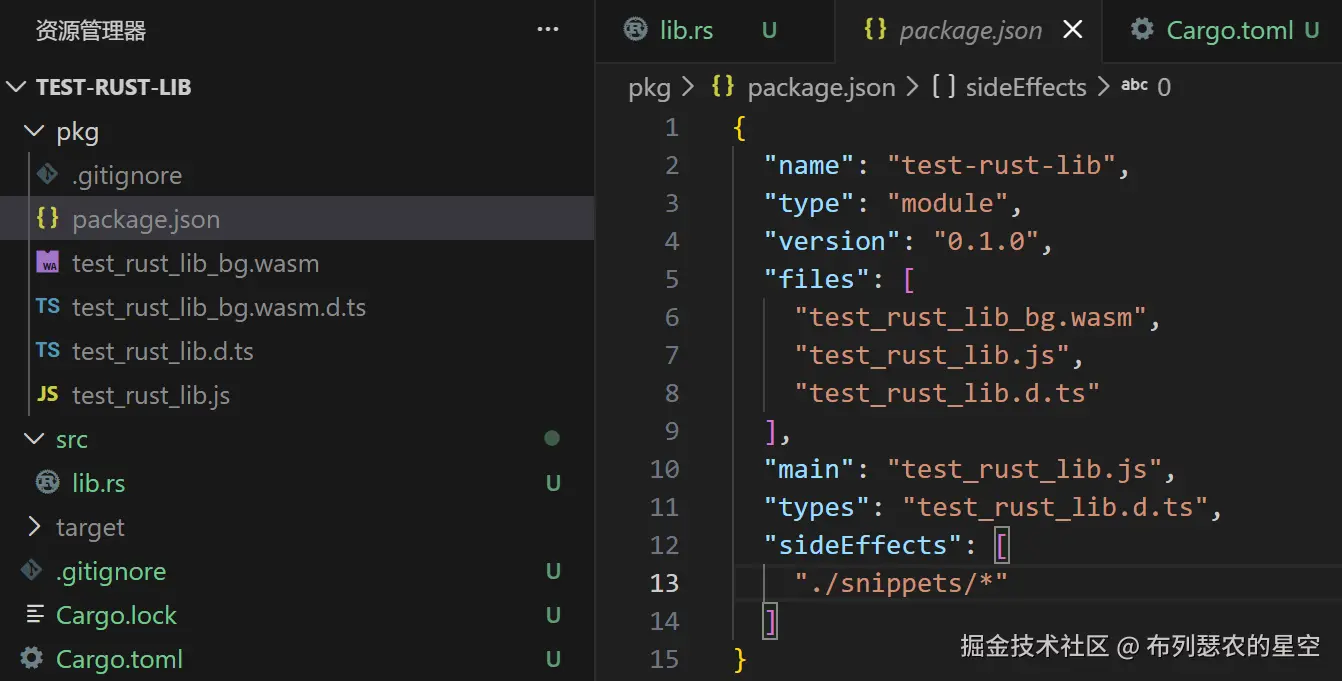Click the braces icon in breadcrumb package.json
Image resolution: width=1342 pixels, height=681 pixels.
coord(722,87)
